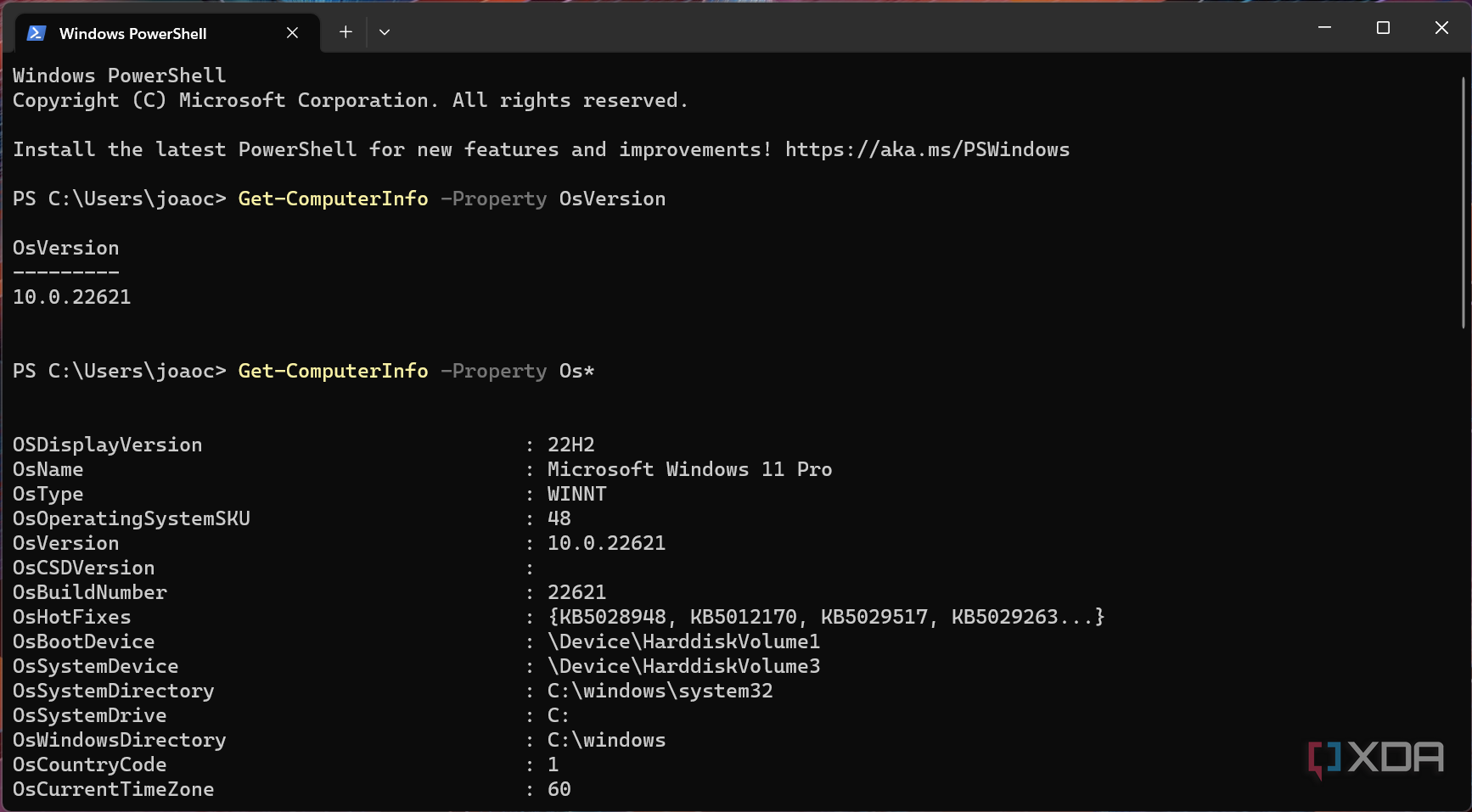This screenshot has height=812, width=1472.
Task: Click the OsCurrentTimeZone property name
Action: coord(114,789)
